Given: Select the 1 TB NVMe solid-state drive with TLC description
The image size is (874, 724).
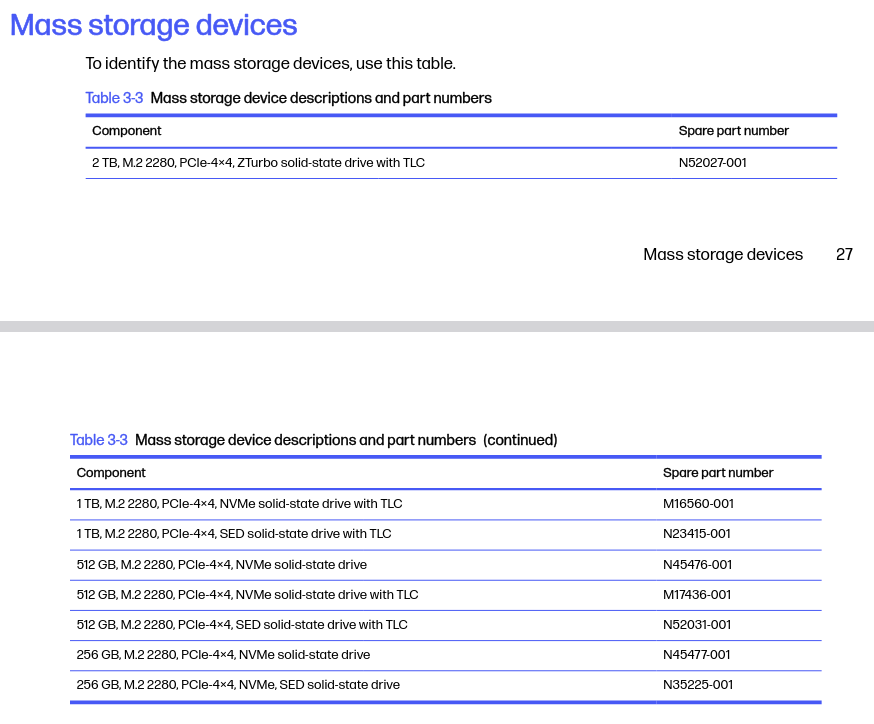Looking at the screenshot, I should [239, 504].
